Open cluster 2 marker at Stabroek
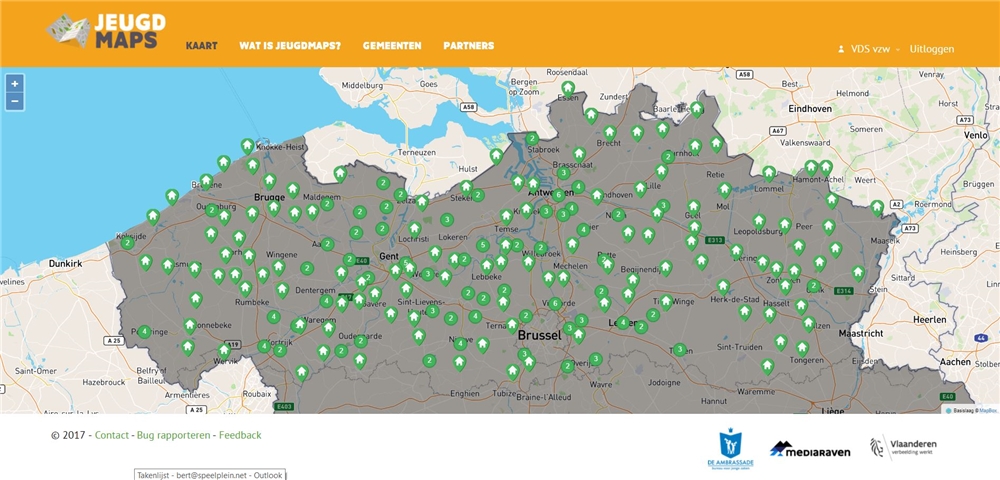Screen dimensions: 1000x480 pos(532,138)
